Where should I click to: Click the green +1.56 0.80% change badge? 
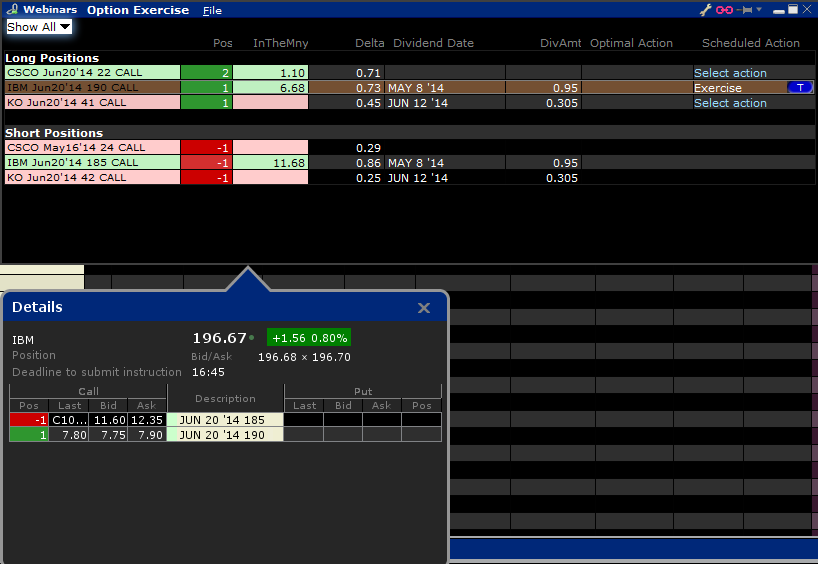309,338
